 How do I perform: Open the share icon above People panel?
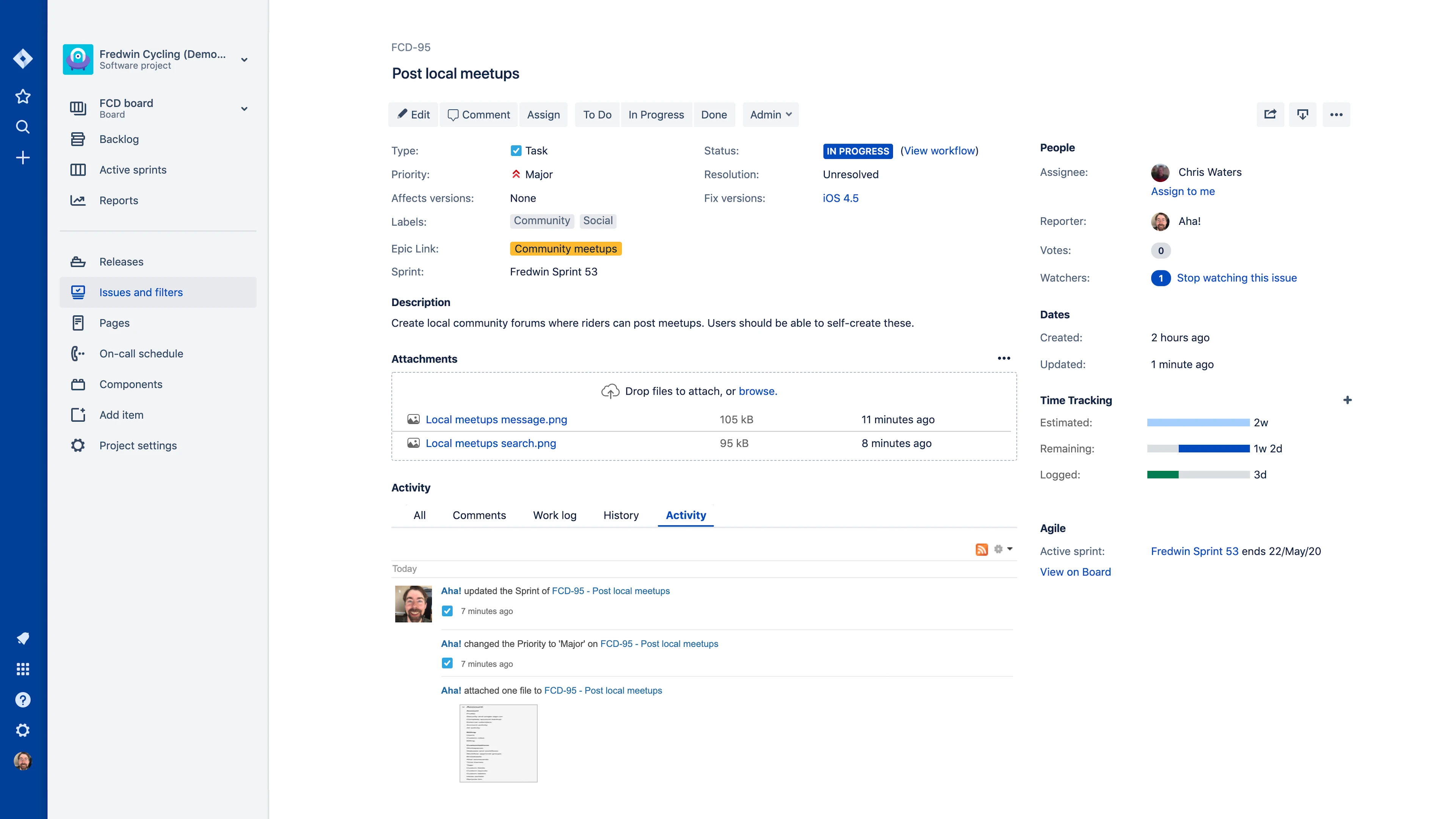pos(1270,114)
